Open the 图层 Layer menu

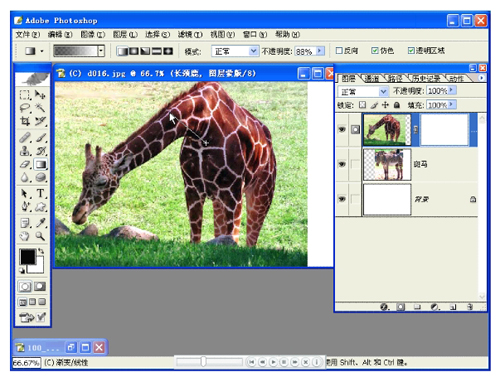pyautogui.click(x=125, y=34)
